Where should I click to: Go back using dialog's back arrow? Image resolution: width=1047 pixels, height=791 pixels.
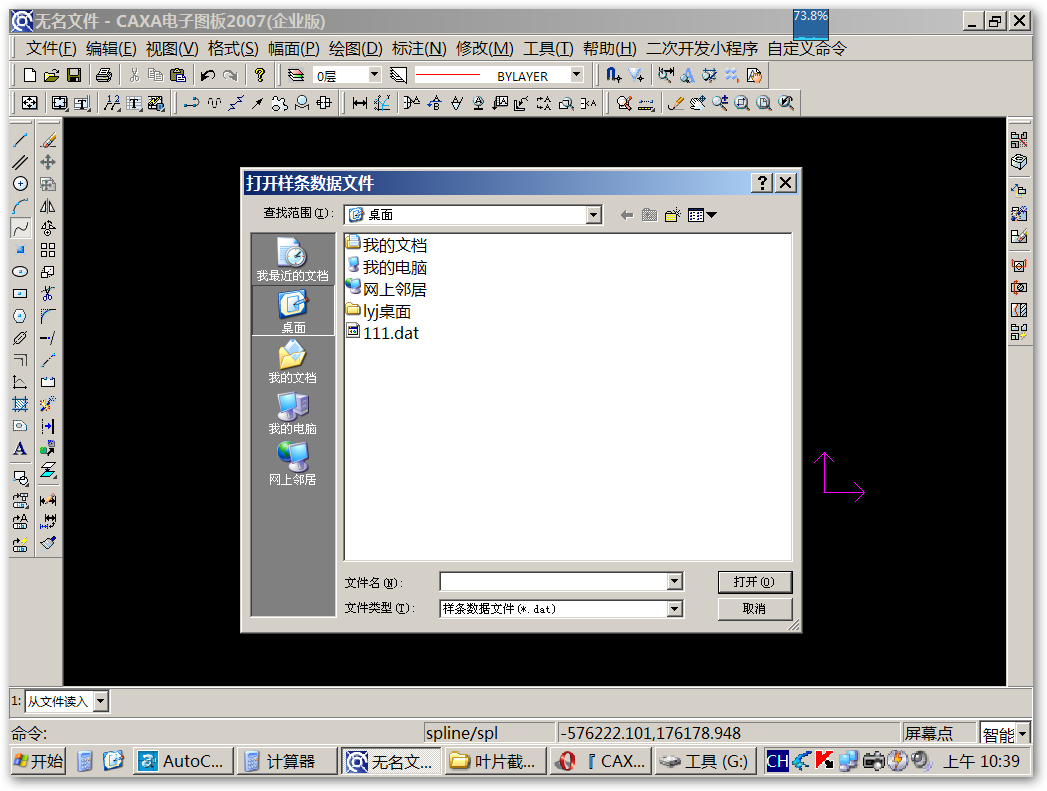point(627,215)
